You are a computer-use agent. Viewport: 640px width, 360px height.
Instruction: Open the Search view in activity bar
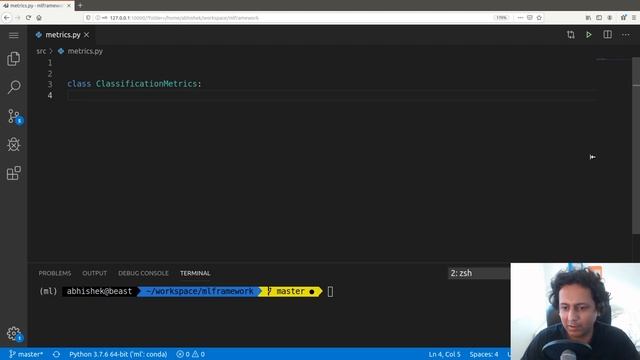pos(14,87)
